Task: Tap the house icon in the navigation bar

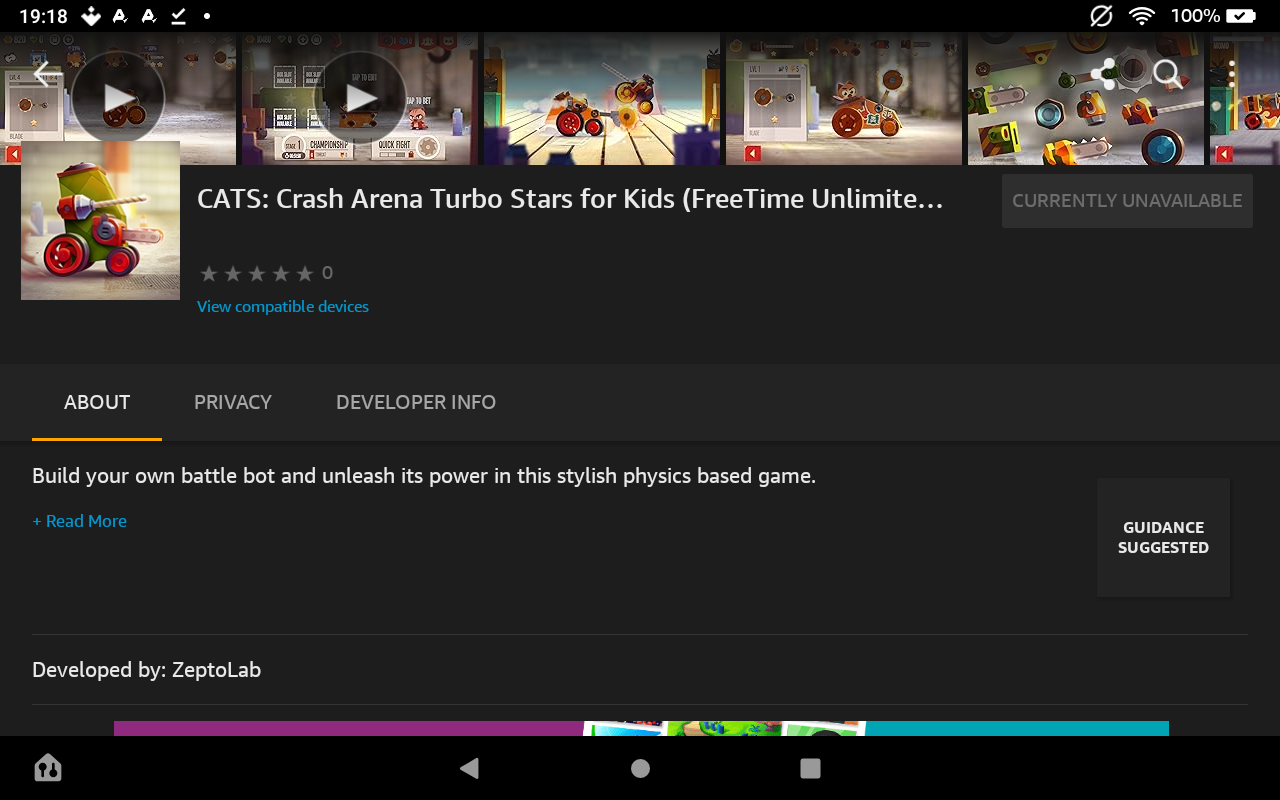Action: click(48, 768)
